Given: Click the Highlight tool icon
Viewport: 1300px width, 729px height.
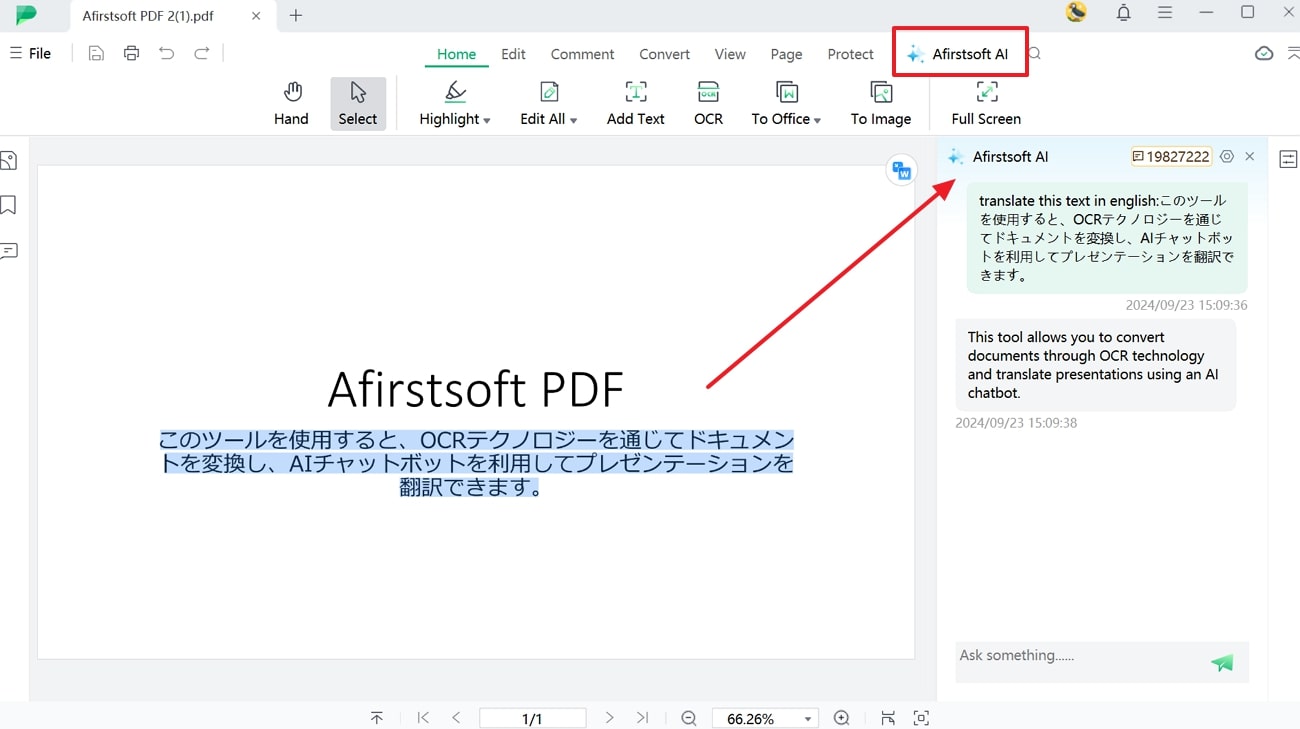Looking at the screenshot, I should point(455,92).
